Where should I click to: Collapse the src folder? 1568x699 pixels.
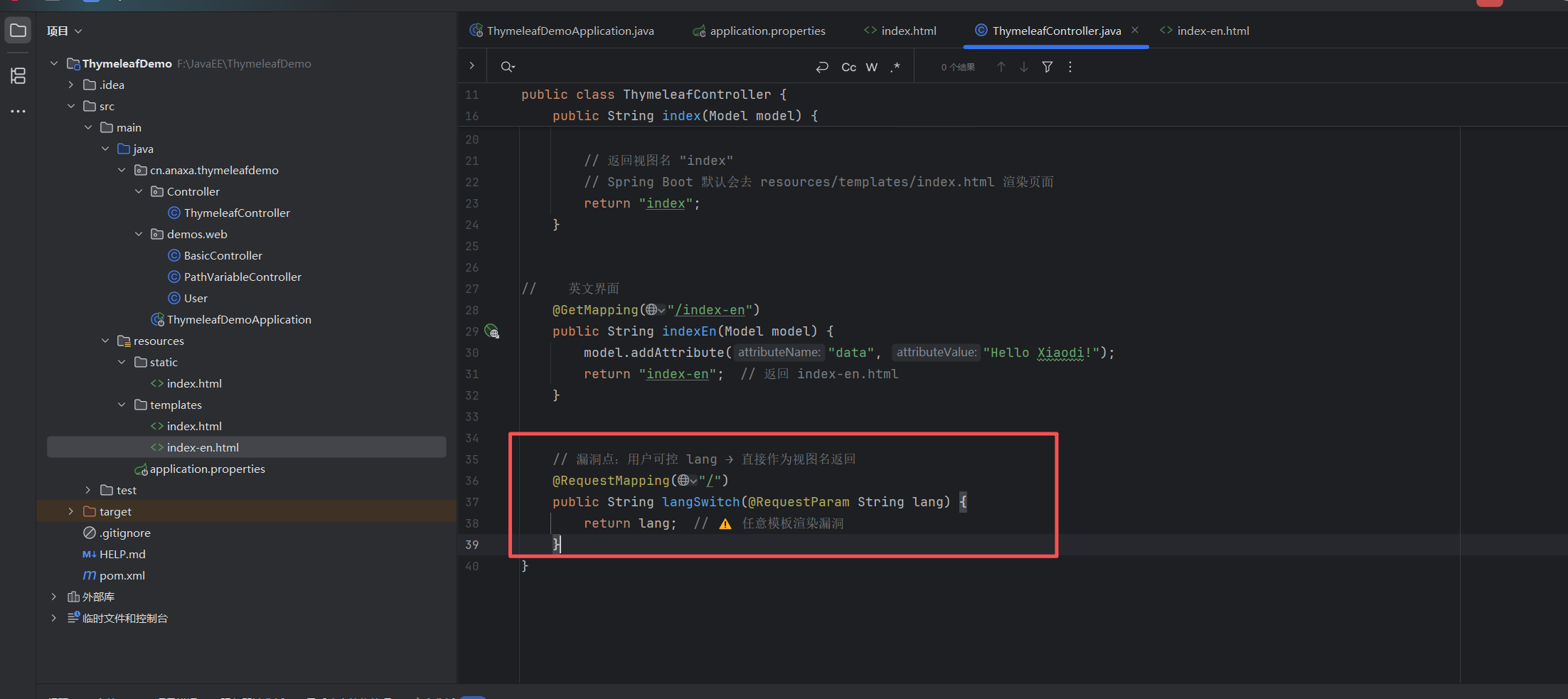pyautogui.click(x=71, y=106)
